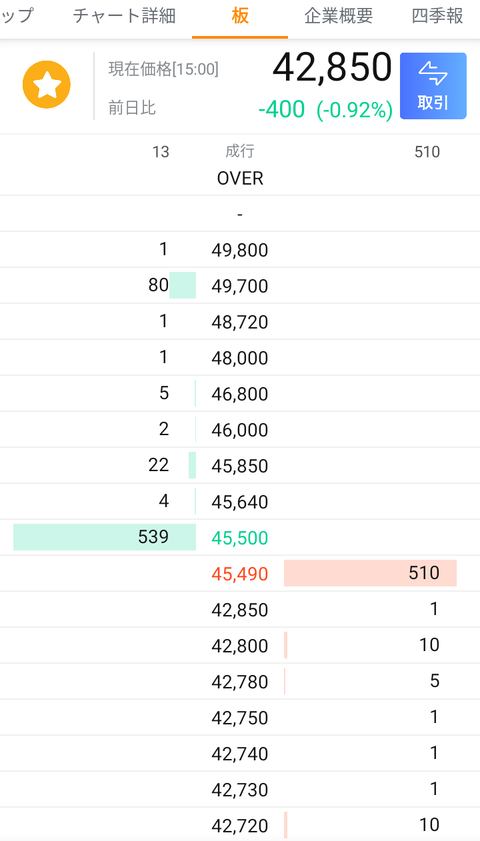
Task: Choose the 49,800 price level
Action: tap(240, 250)
